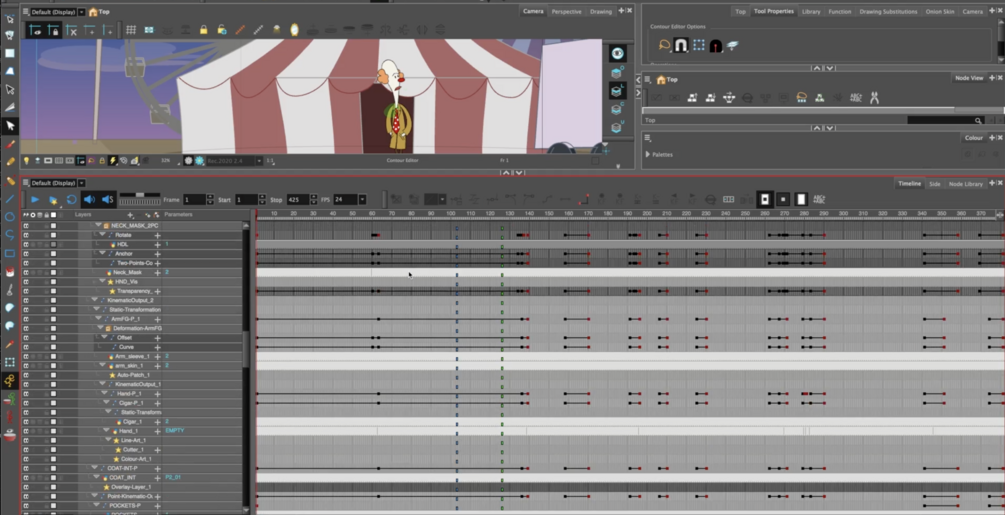Toggle playback loop button
Image resolution: width=1005 pixels, height=515 pixels.
(71, 200)
